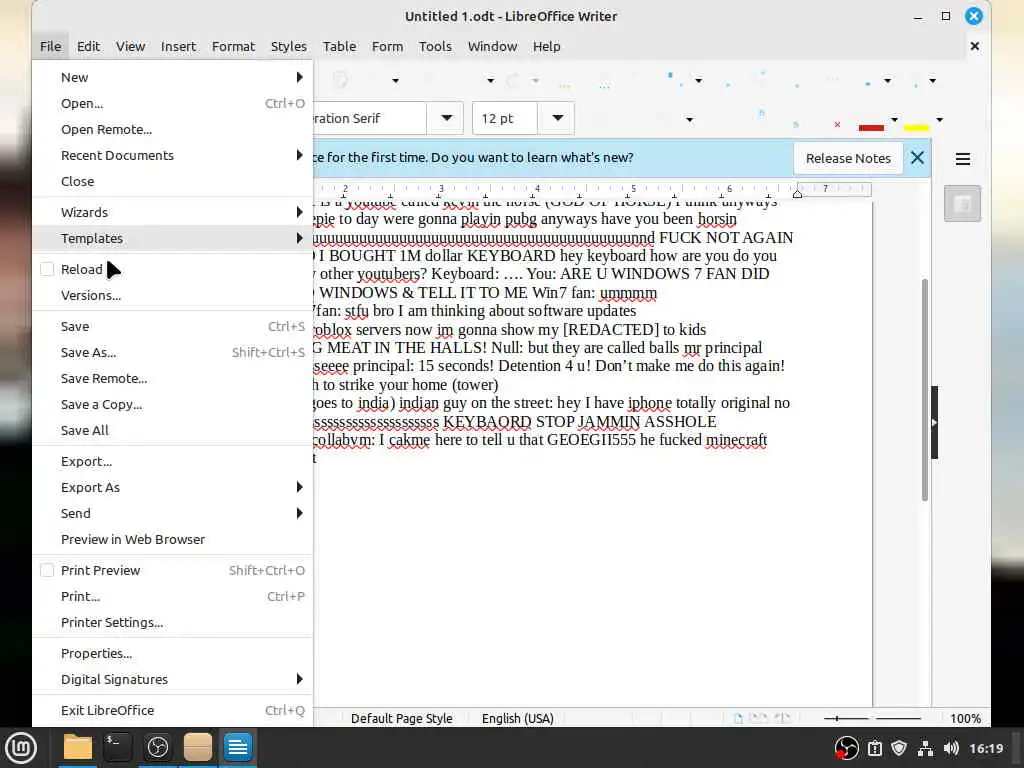Open the Terminal from the taskbar

118,747
